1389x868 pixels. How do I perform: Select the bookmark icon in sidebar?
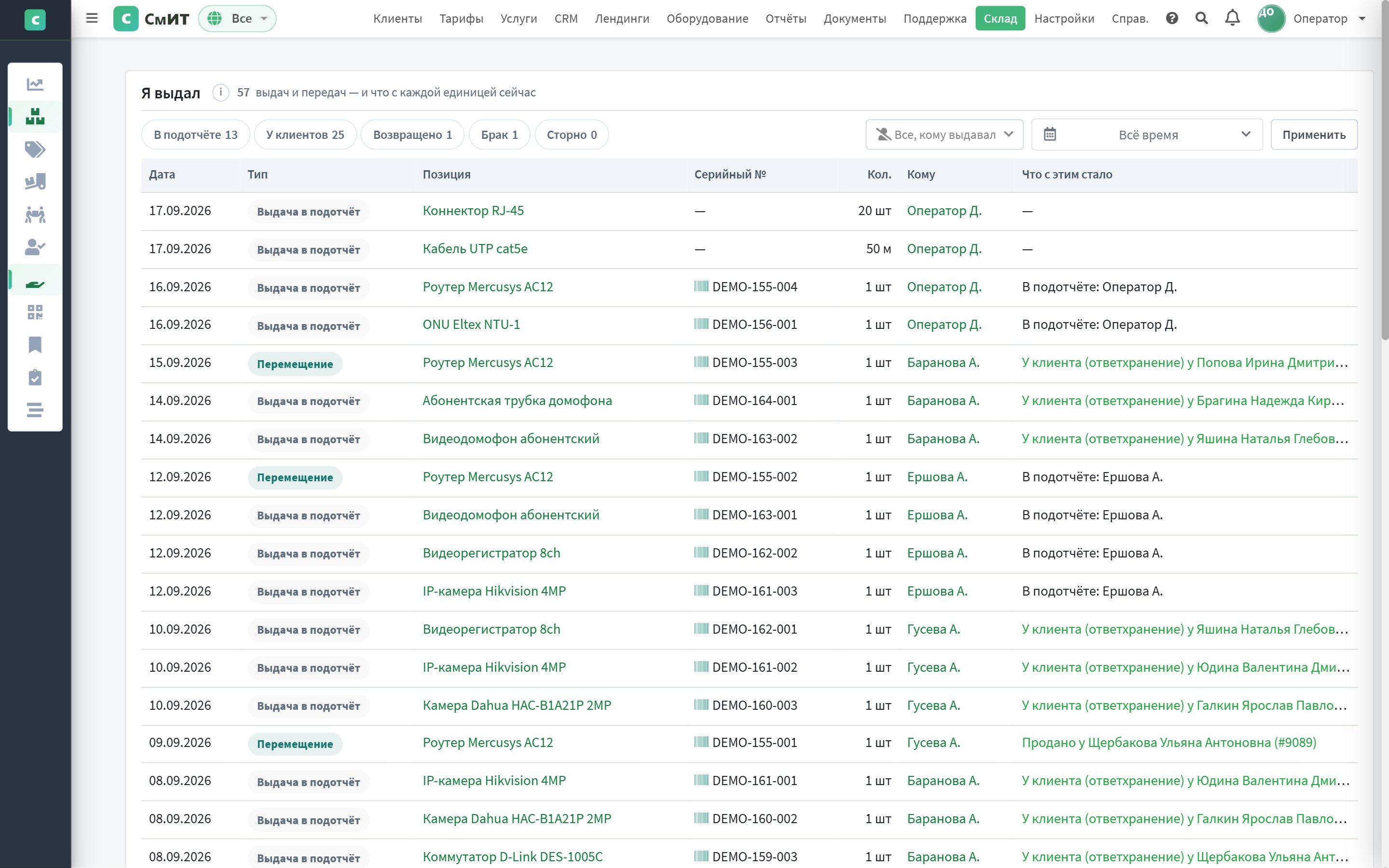[x=35, y=345]
